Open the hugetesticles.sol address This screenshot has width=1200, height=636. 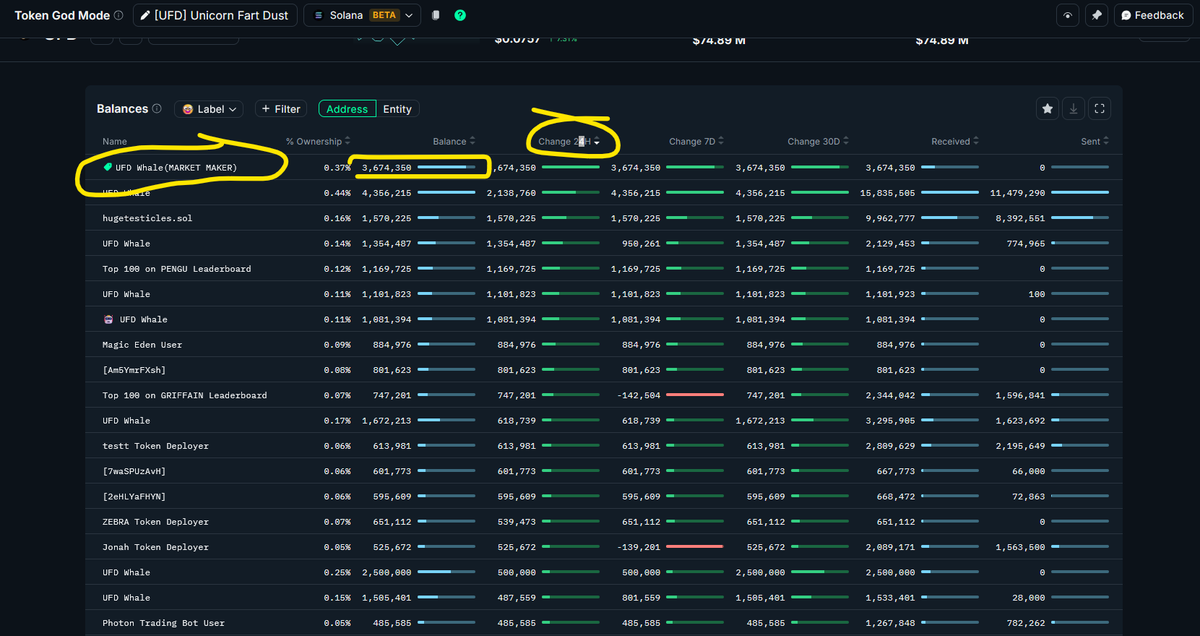pos(147,218)
